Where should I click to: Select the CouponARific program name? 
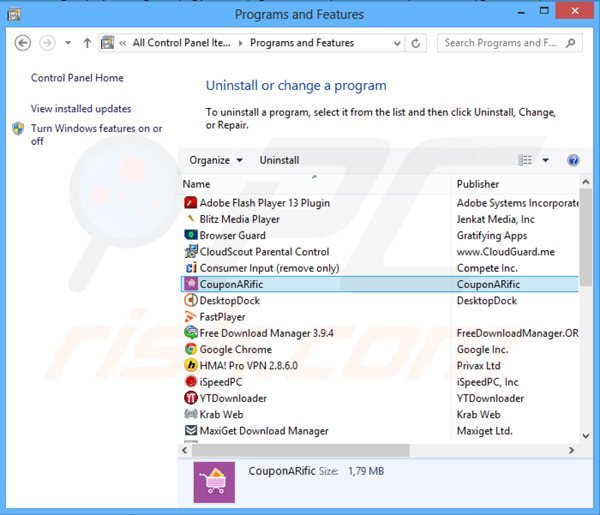pyautogui.click(x=232, y=284)
